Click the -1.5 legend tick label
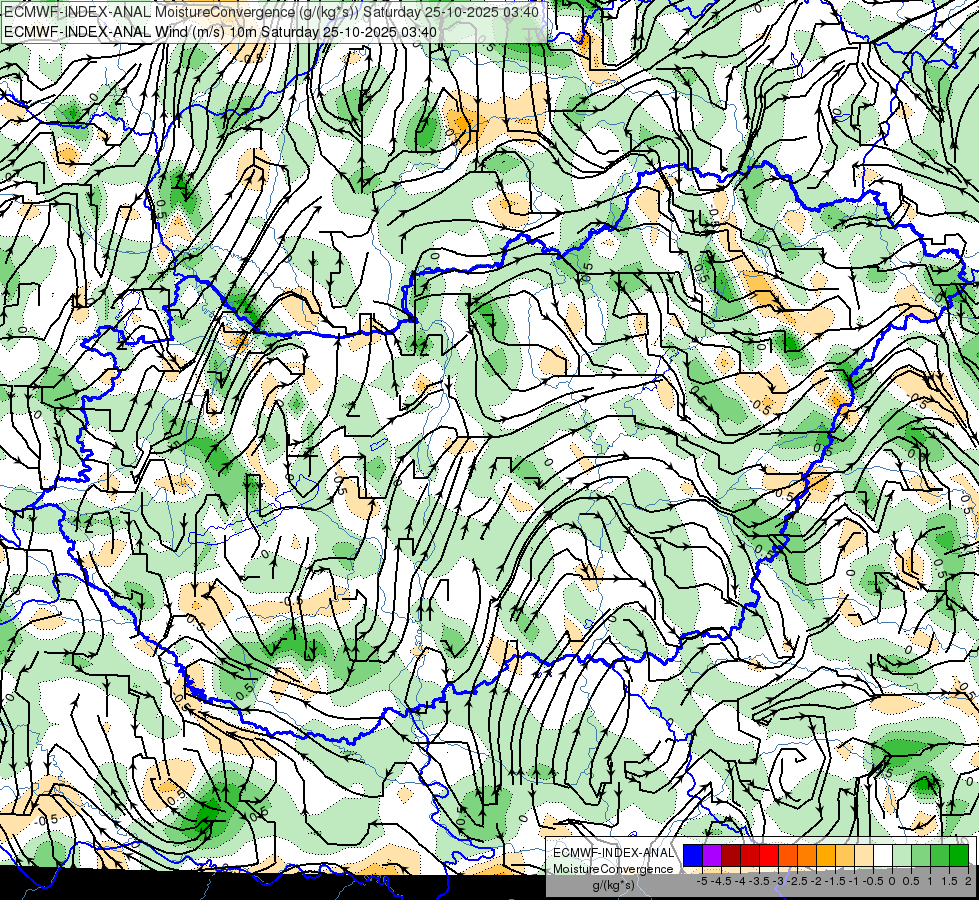Screen dimensions: 979x900 [x=835, y=881]
